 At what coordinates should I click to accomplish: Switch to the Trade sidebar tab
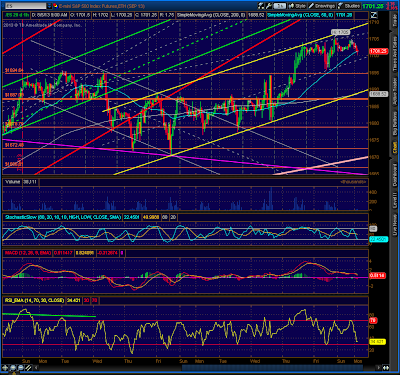pos(395,21)
